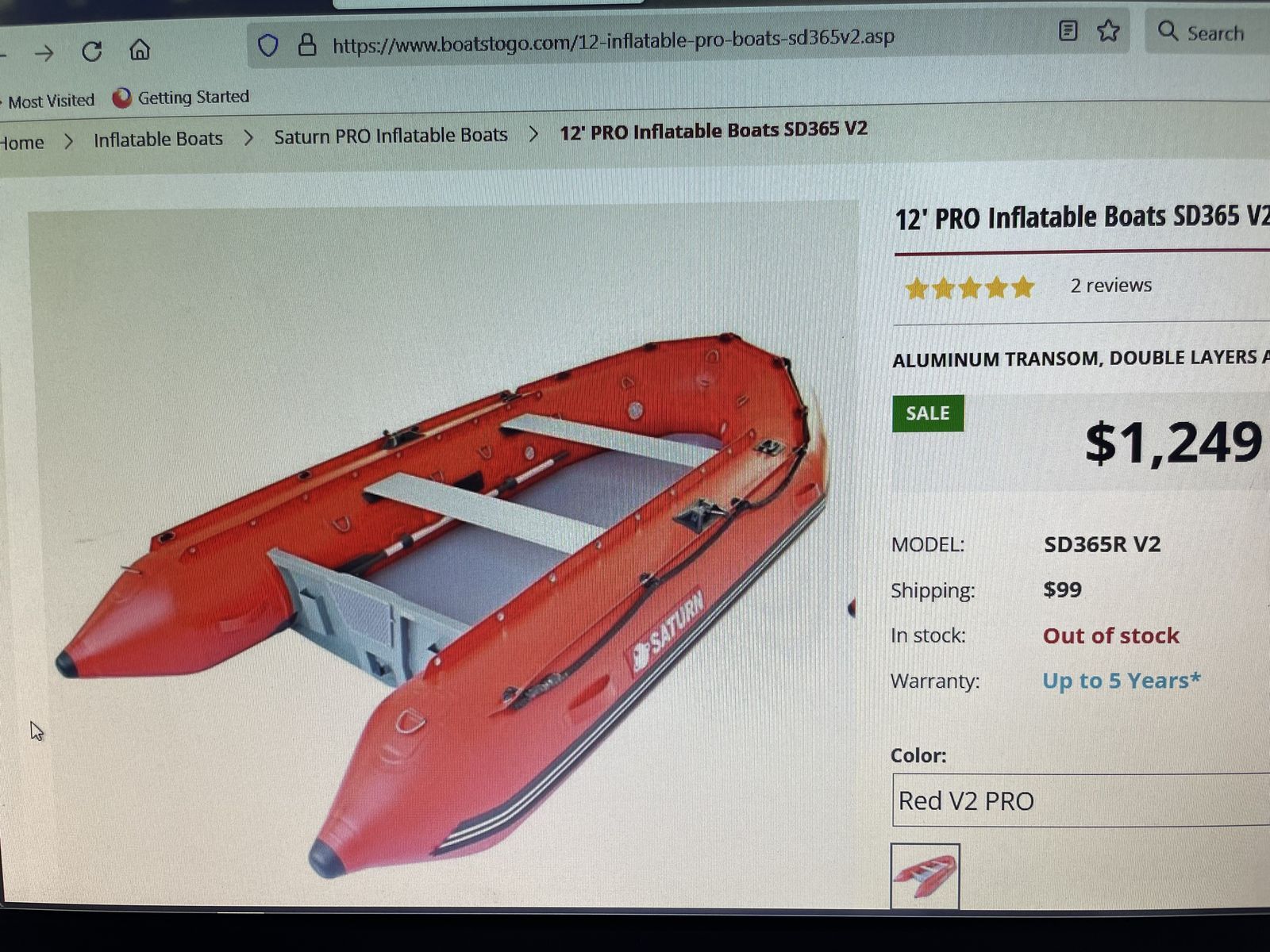
Task: Open Inflatable Boats breadcrumb link
Action: click(x=158, y=139)
